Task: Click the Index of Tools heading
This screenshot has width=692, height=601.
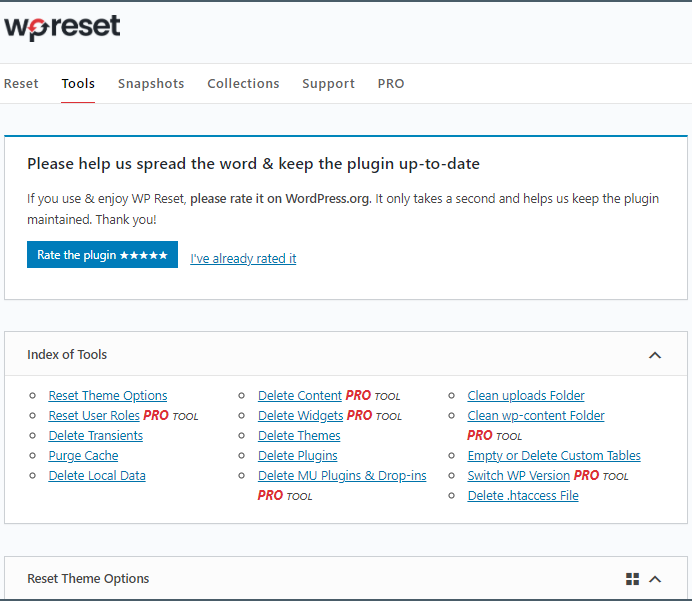Action: coord(67,355)
